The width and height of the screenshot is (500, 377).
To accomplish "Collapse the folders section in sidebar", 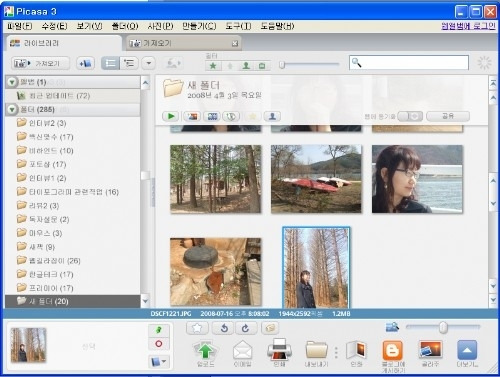I will pos(12,109).
